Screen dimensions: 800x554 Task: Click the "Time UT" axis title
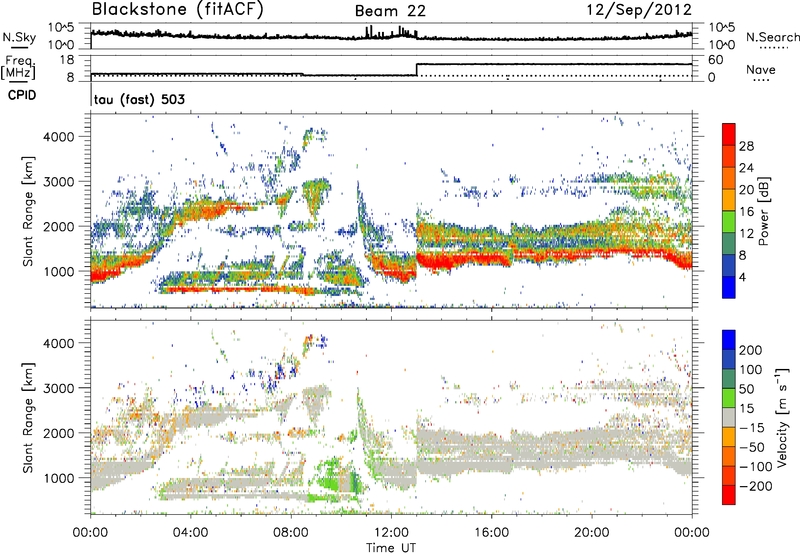point(391,547)
